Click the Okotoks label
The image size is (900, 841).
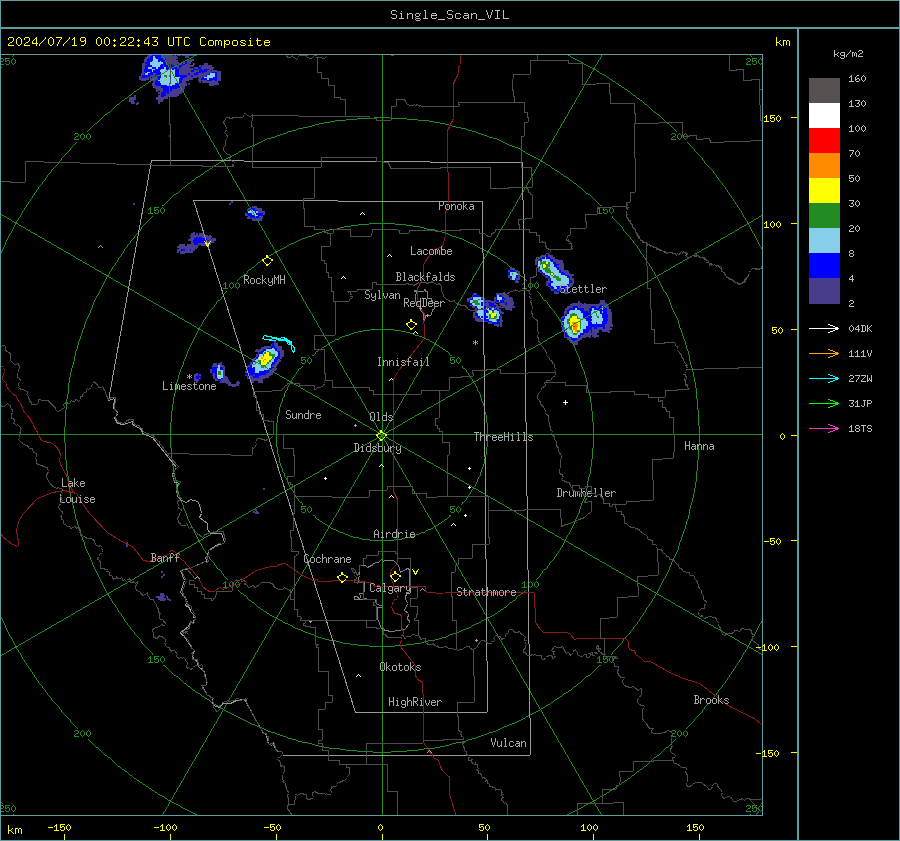click(x=400, y=667)
